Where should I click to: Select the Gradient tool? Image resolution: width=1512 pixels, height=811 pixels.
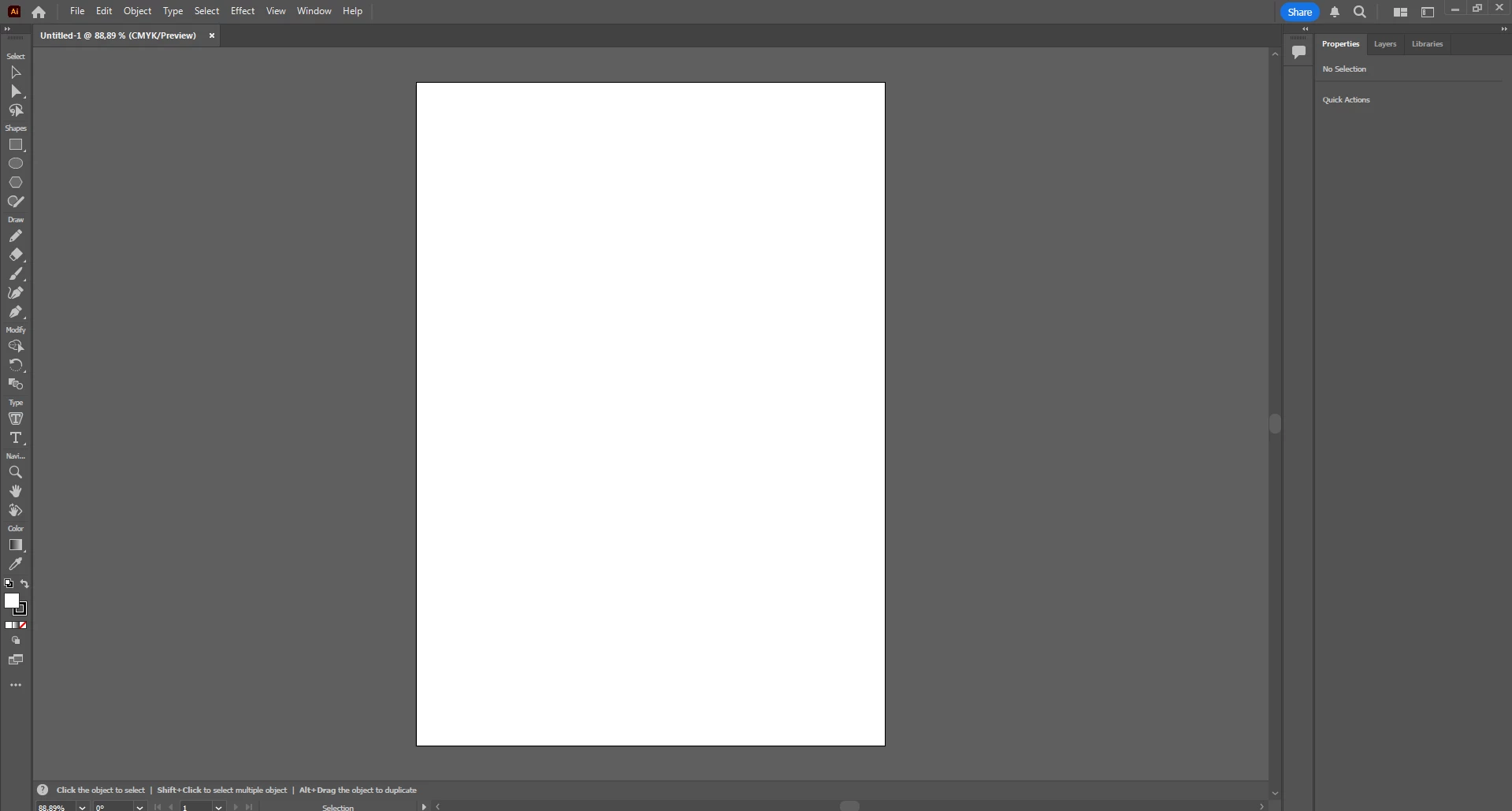(16, 545)
